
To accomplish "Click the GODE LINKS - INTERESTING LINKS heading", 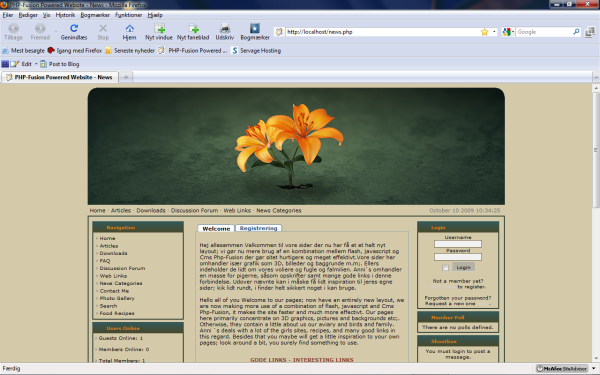I will [302, 360].
